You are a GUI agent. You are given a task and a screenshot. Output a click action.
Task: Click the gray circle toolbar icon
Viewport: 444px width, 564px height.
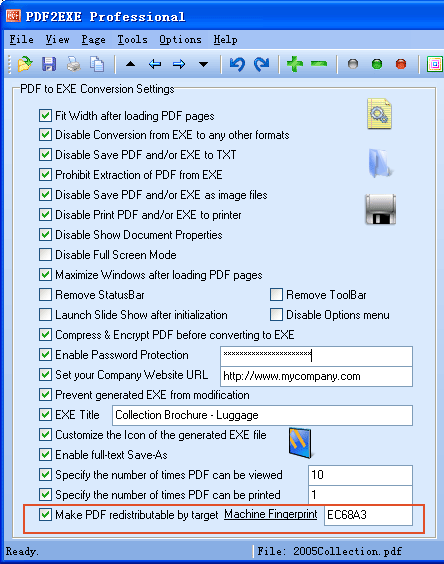[353, 64]
